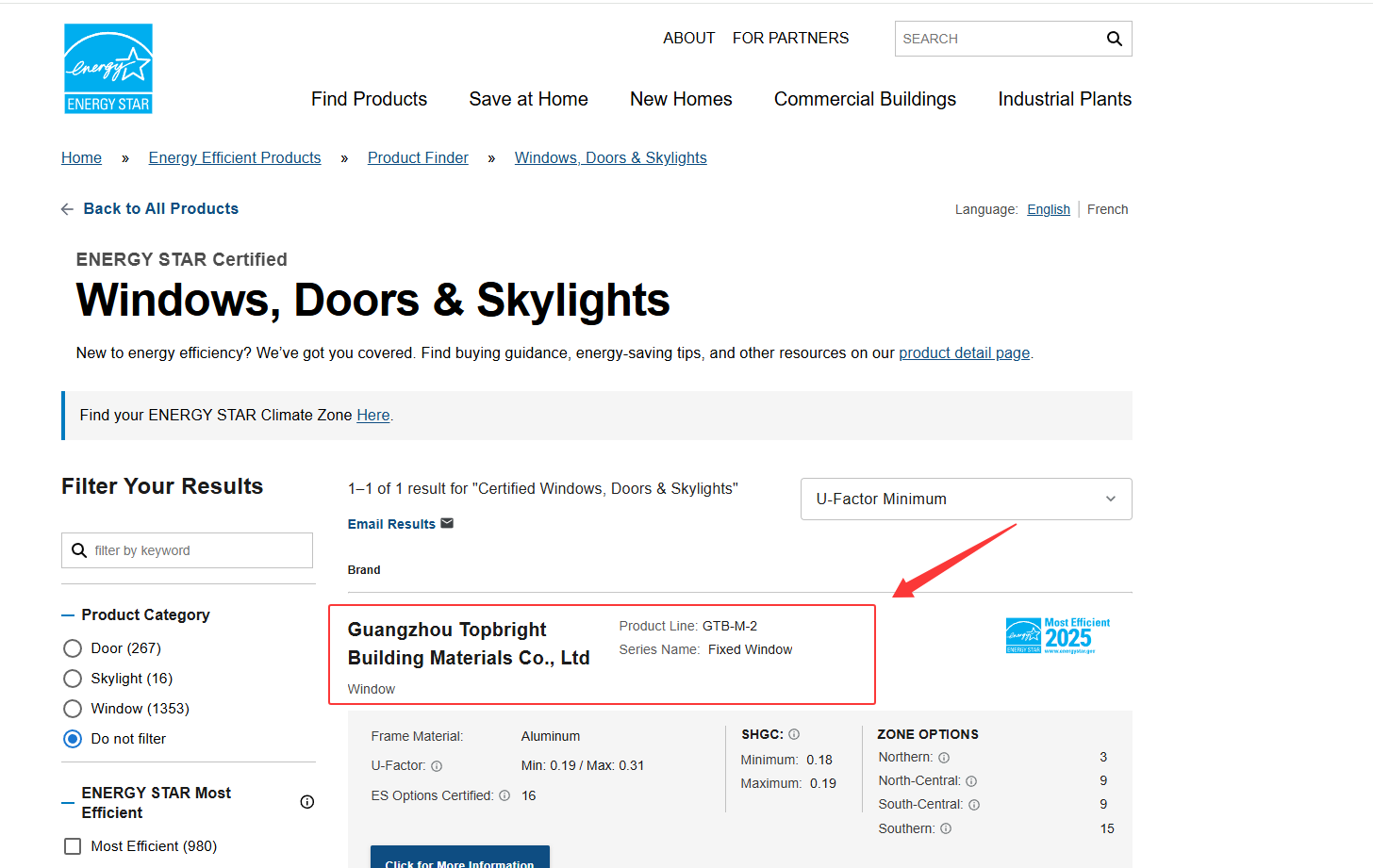
Task: Click the back arrow beside Back to All Products
Action: (x=67, y=209)
